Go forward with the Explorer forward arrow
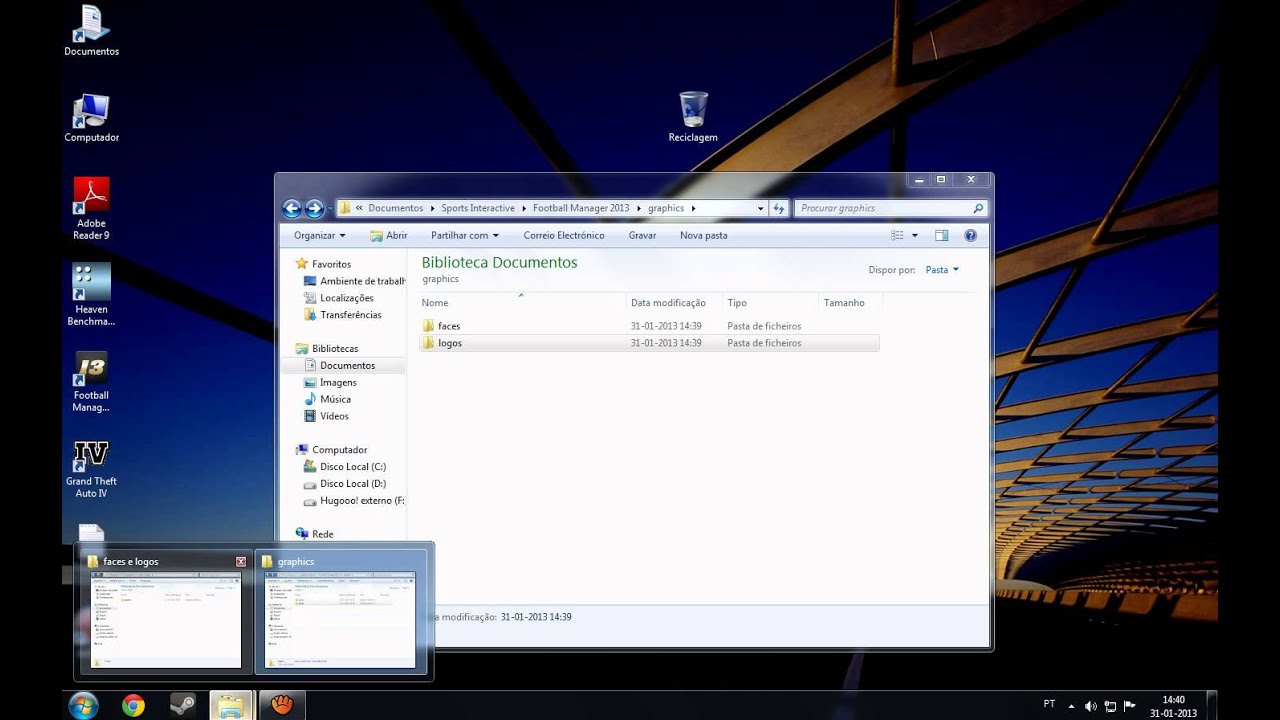The width and height of the screenshot is (1280, 720). 314,208
